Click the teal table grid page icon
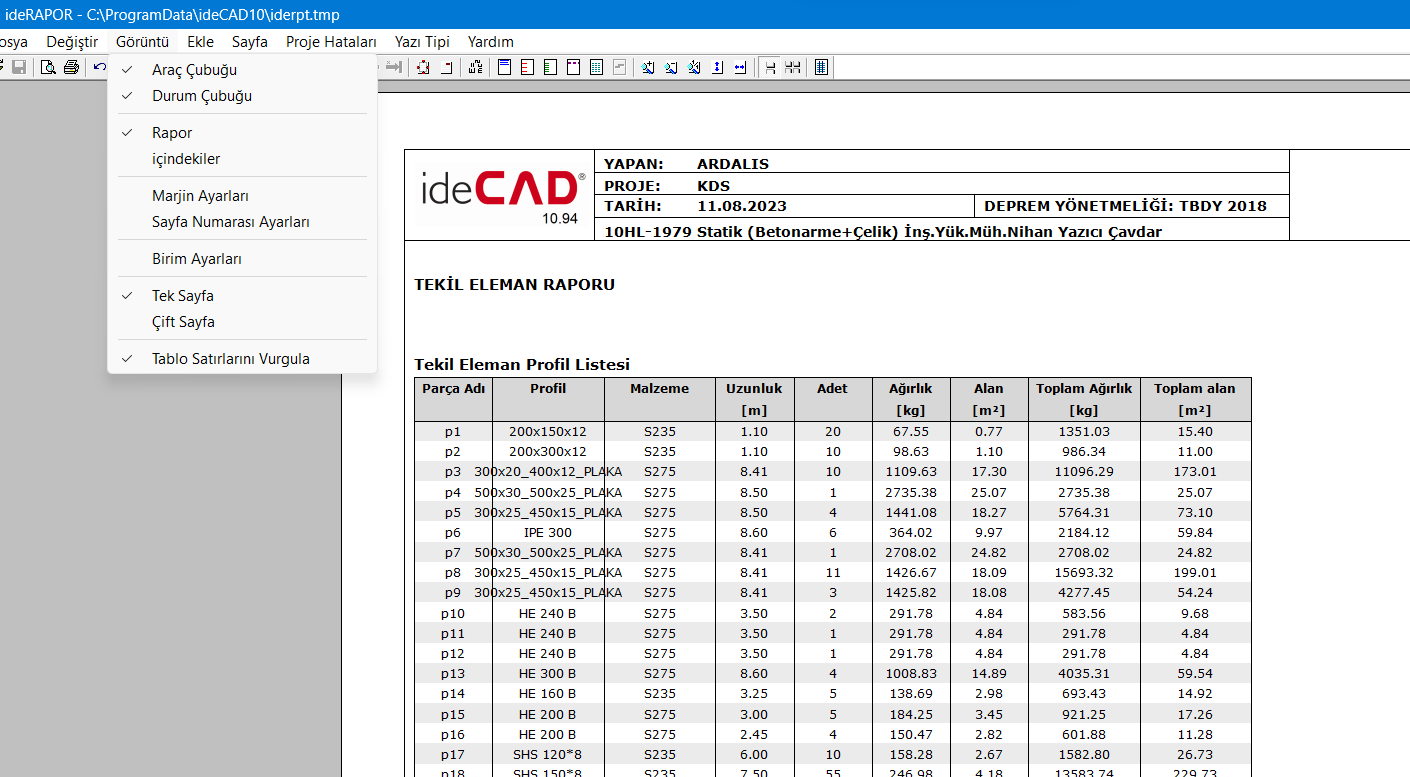1410x777 pixels. coord(596,67)
